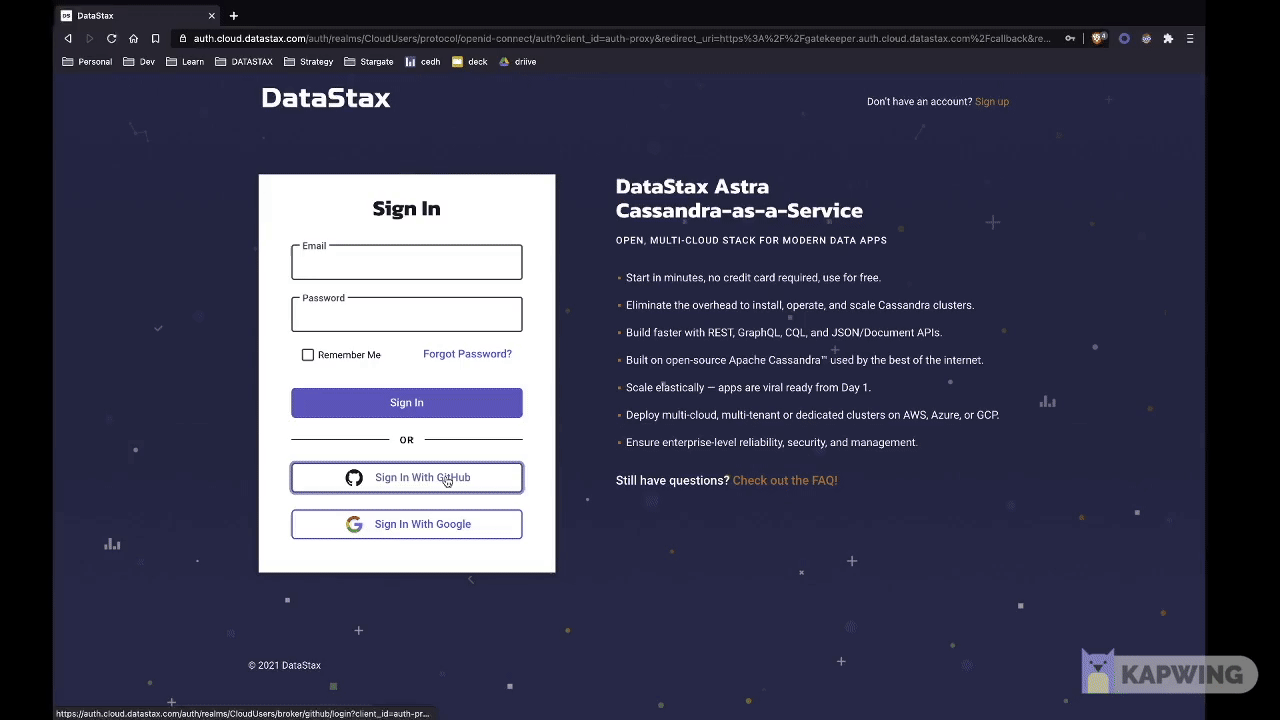Viewport: 1280px width, 720px height.
Task: Open the DATASTAX bookmarks folder
Action: click(244, 62)
